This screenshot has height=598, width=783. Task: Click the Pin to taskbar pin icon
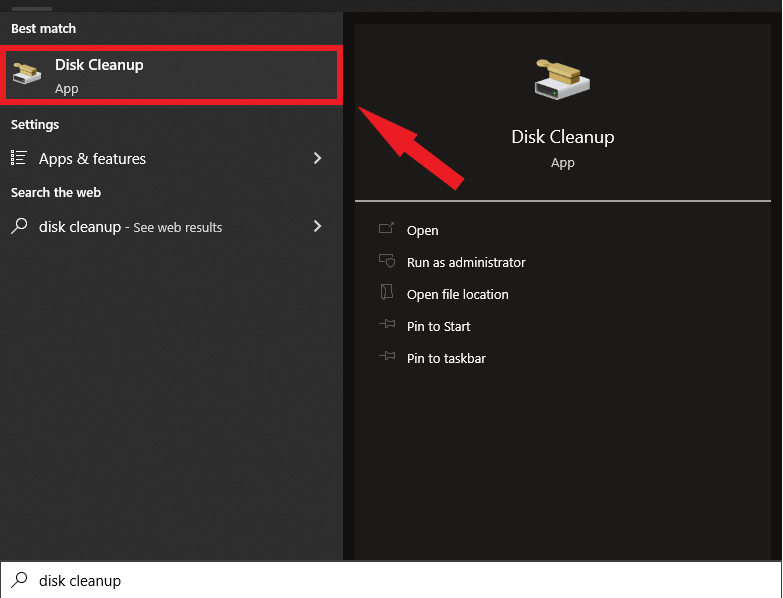coord(387,356)
